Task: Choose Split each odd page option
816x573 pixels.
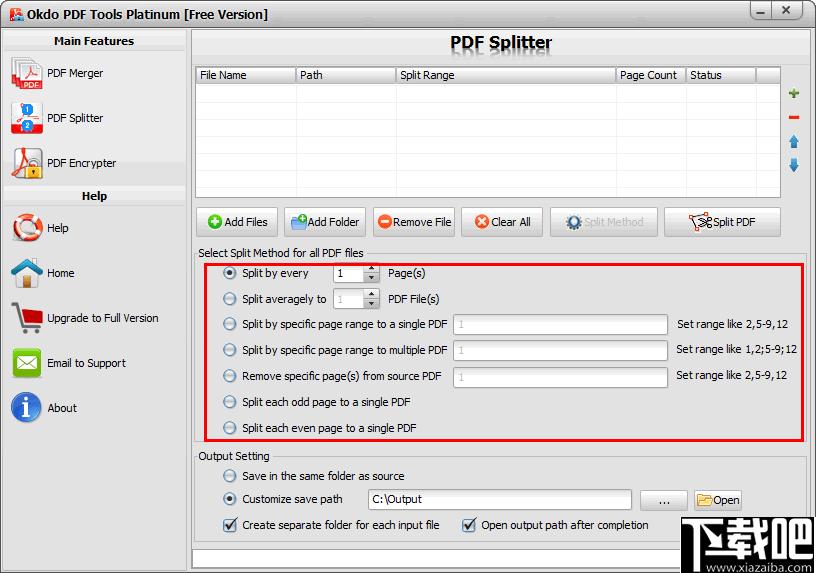Action: point(231,402)
